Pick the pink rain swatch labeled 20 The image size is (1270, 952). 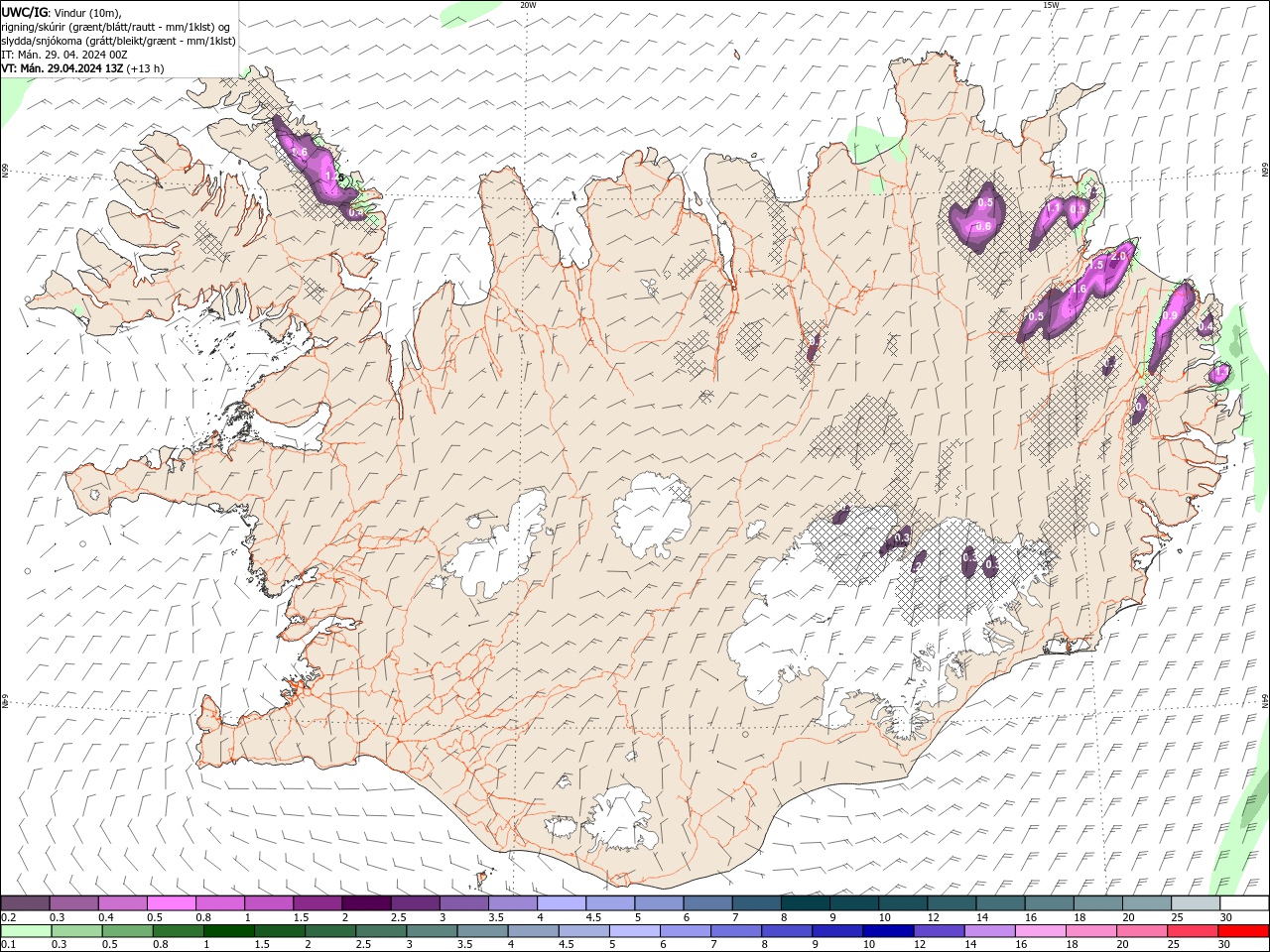pyautogui.click(x=1142, y=931)
